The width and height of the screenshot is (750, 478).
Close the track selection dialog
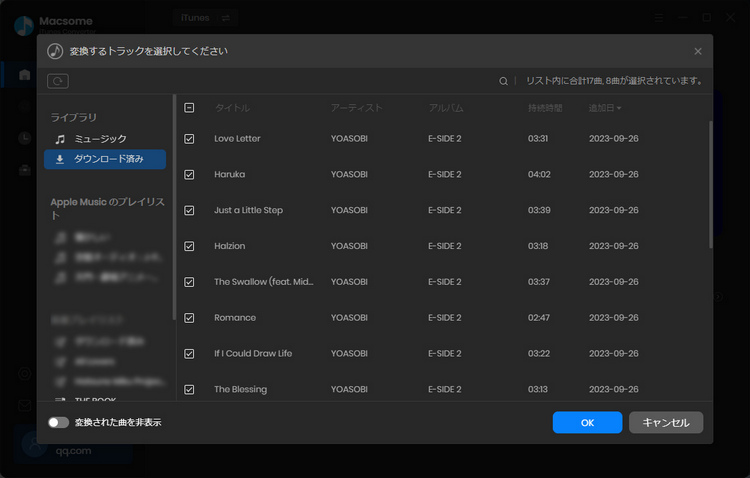pos(698,51)
